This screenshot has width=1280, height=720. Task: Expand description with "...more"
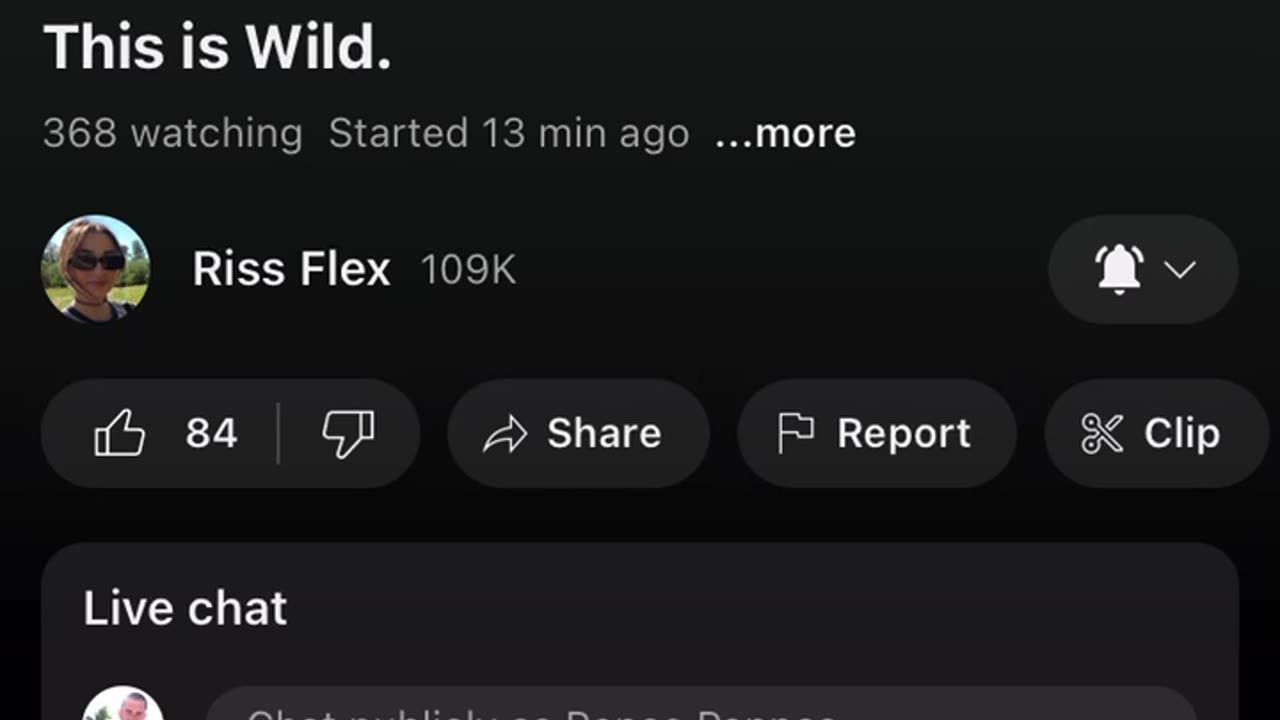[x=785, y=133]
